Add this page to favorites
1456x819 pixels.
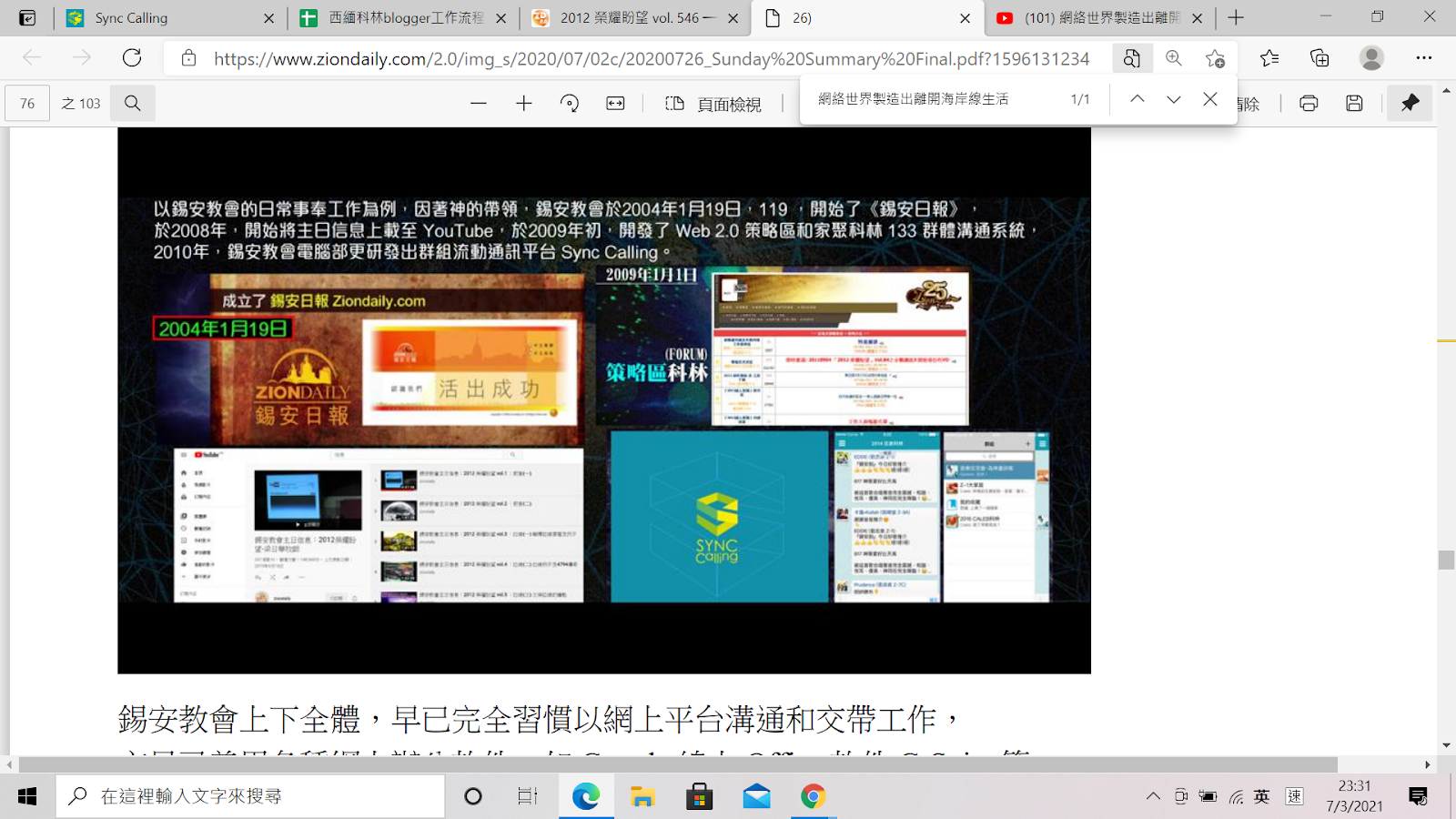[1215, 58]
